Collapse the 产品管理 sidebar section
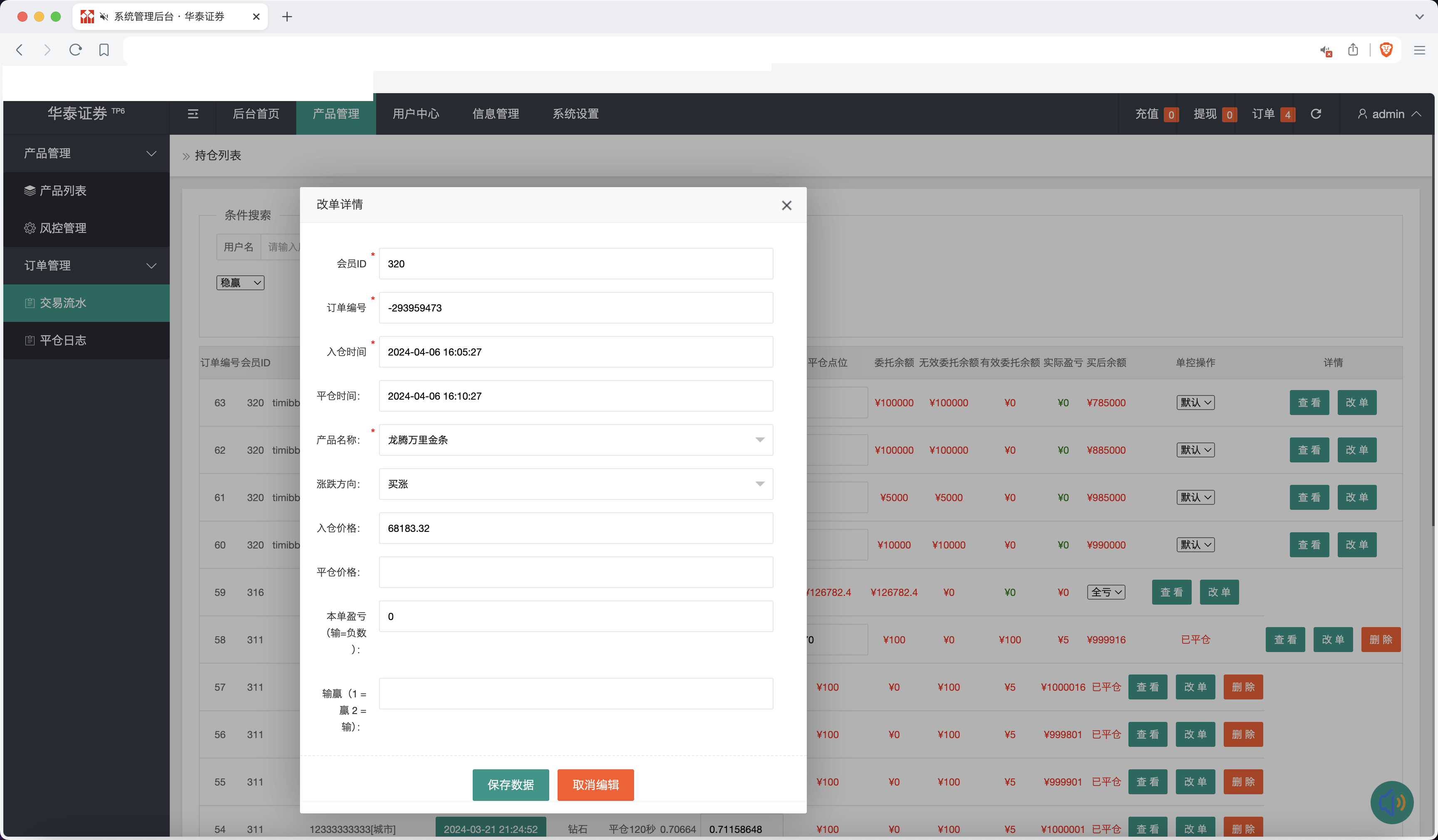The height and width of the screenshot is (840, 1438). (x=87, y=153)
